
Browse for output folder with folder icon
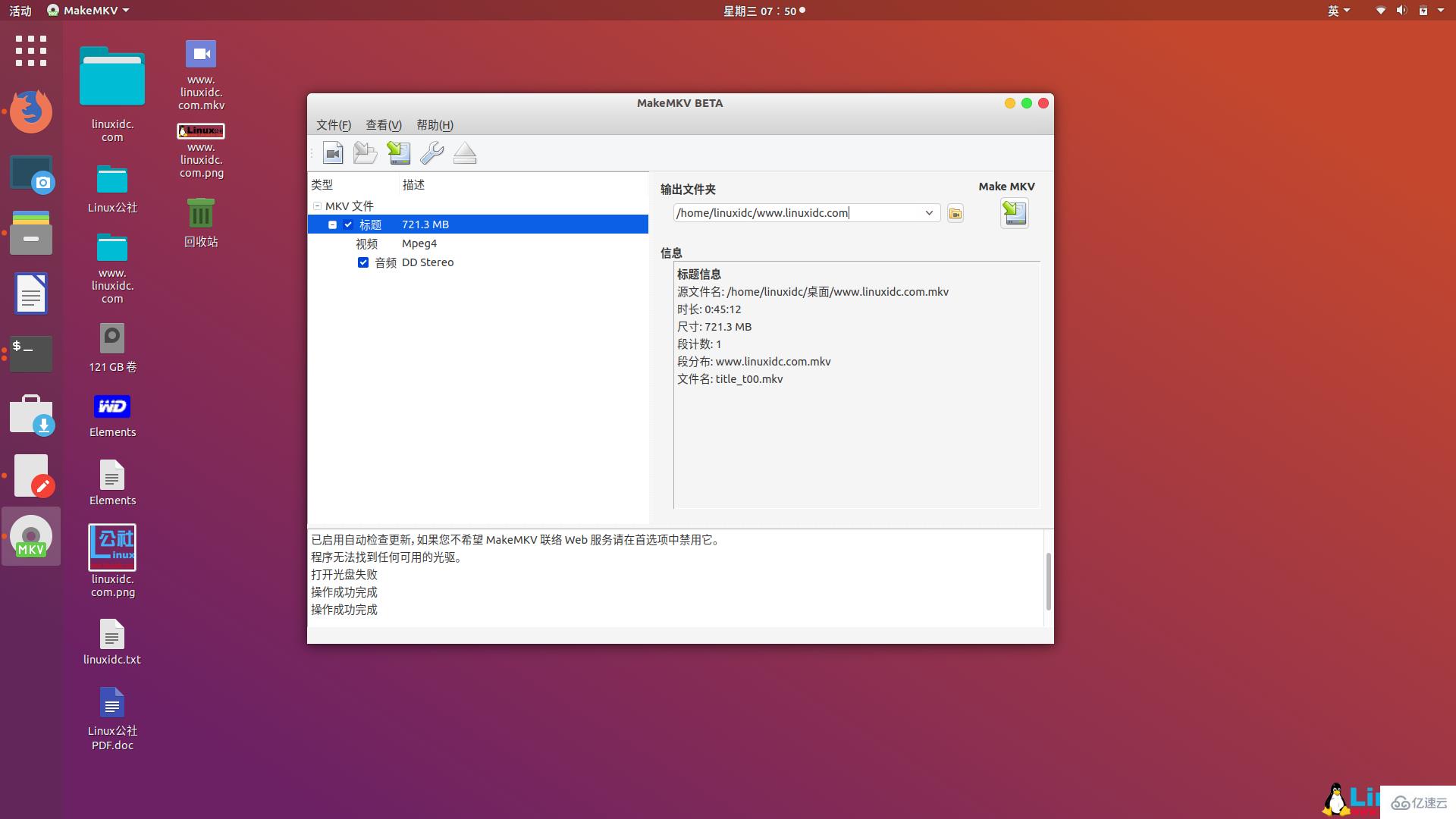pyautogui.click(x=955, y=213)
